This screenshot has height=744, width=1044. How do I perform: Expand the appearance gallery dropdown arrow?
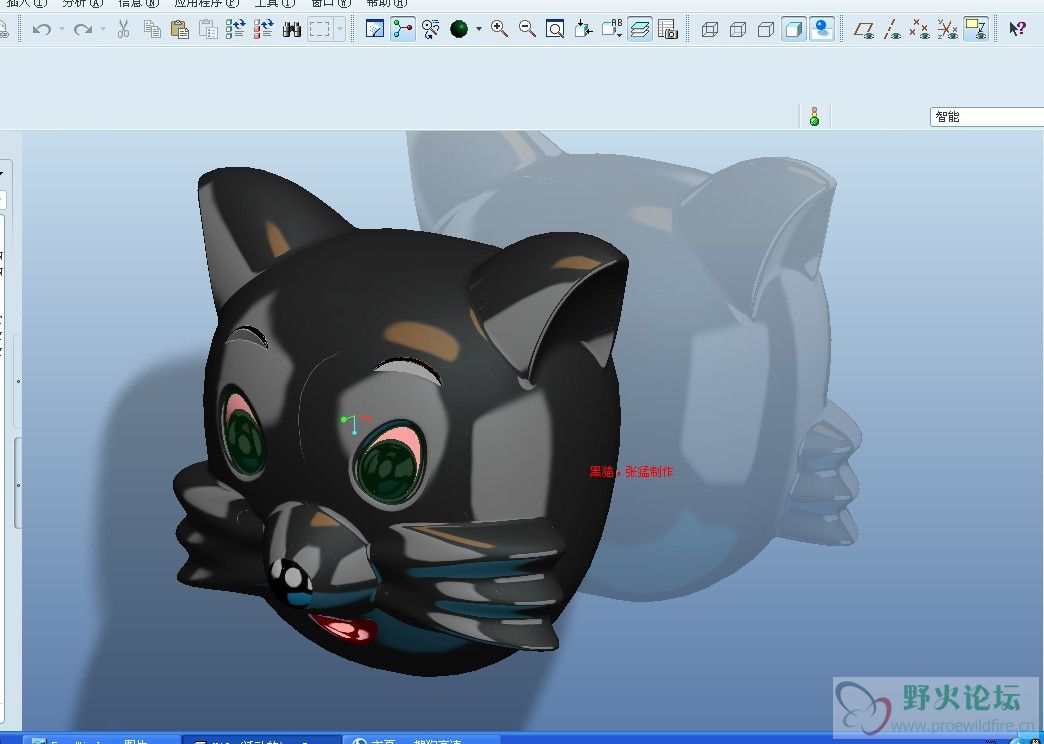pos(479,29)
